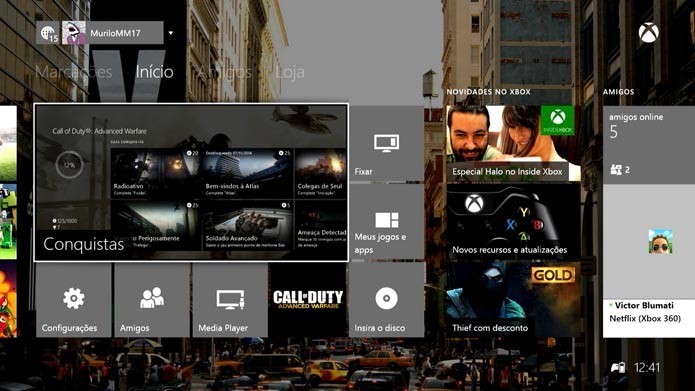Select the friend avatar with sunglasses
The width and height of the screenshot is (695, 391).
coord(660,242)
